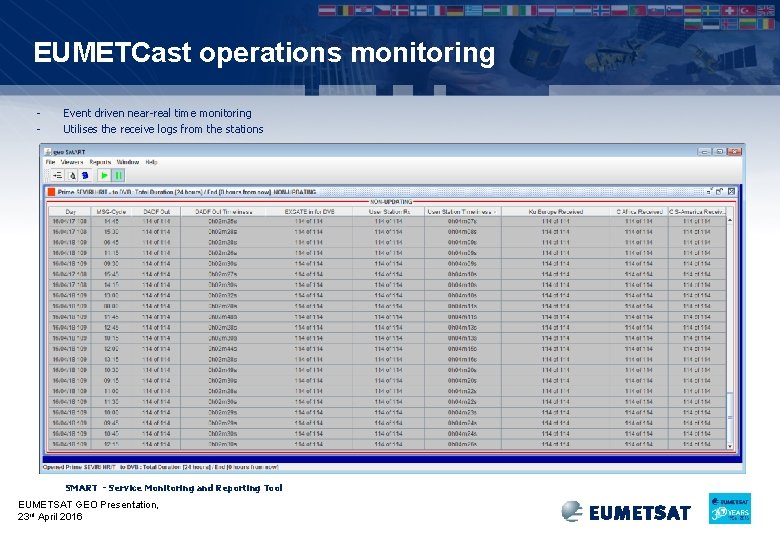Sort by the User Station Rx column header
Viewport: 780px width, 540px height.
389,212
